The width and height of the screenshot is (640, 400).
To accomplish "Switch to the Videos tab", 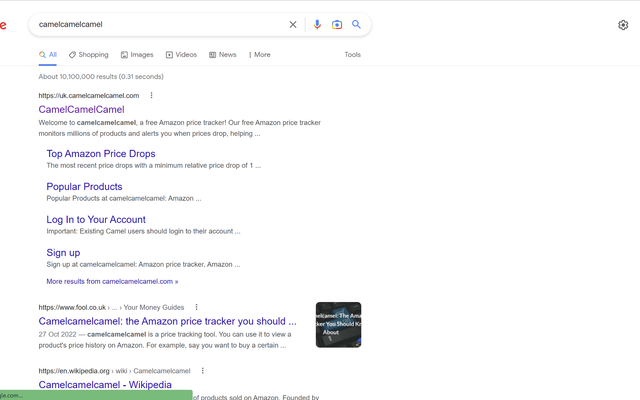I will (x=181, y=55).
